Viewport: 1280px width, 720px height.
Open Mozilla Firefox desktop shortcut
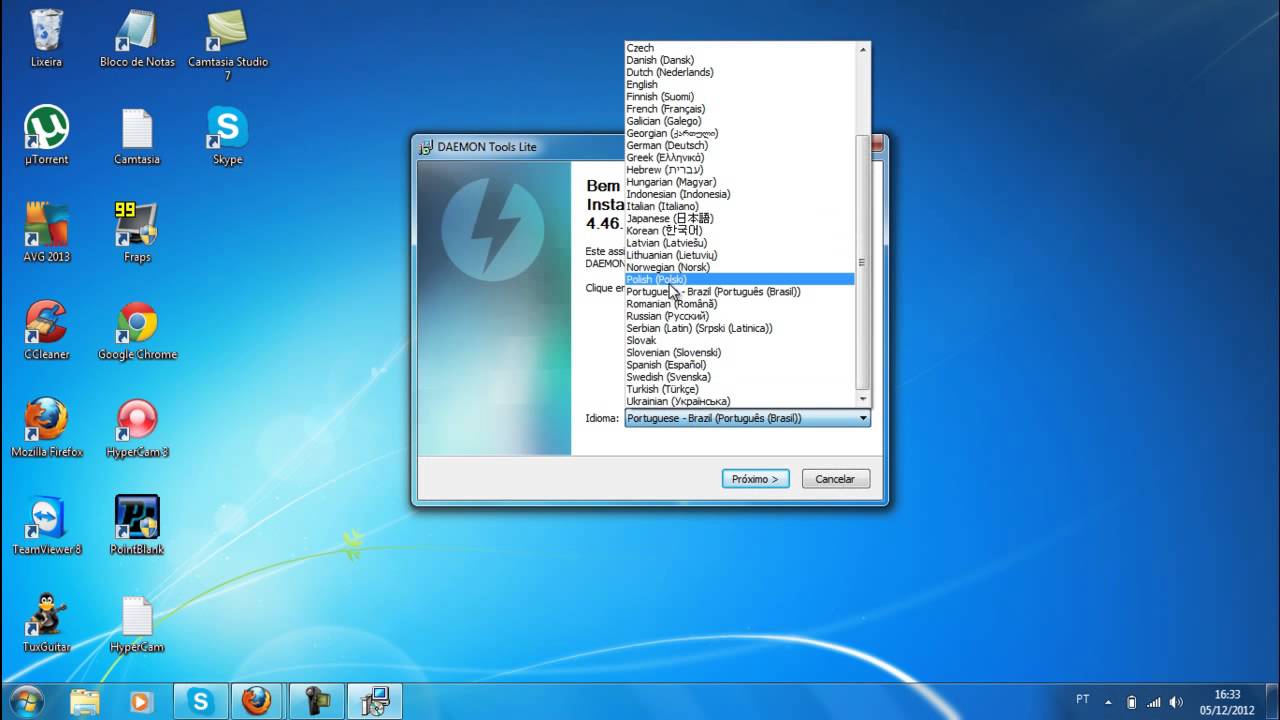(x=46, y=427)
